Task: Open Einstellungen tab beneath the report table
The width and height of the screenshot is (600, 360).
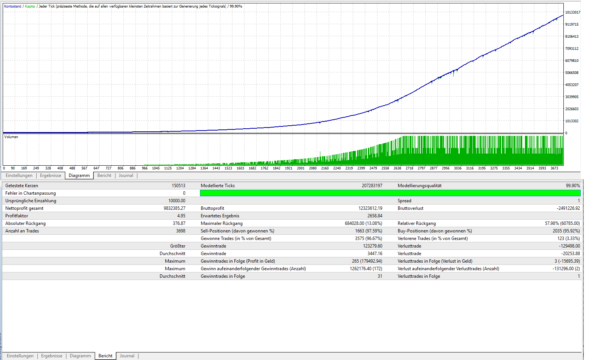Action: (x=20, y=356)
